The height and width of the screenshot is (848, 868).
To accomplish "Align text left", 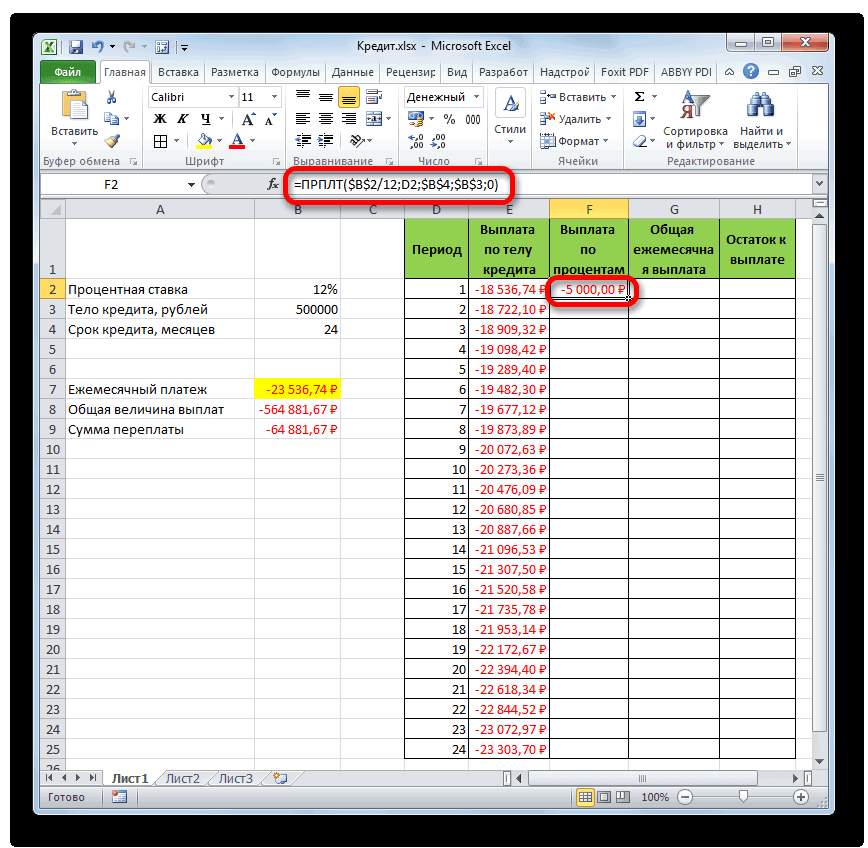I will (303, 118).
